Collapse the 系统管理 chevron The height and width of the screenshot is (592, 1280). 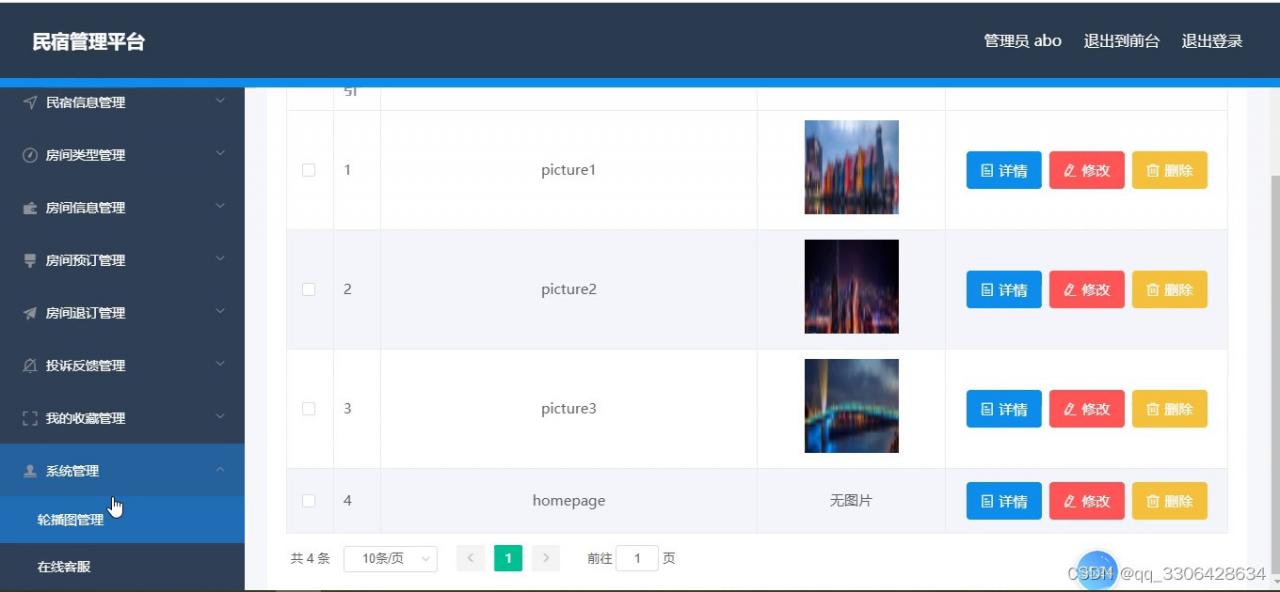[221, 469]
